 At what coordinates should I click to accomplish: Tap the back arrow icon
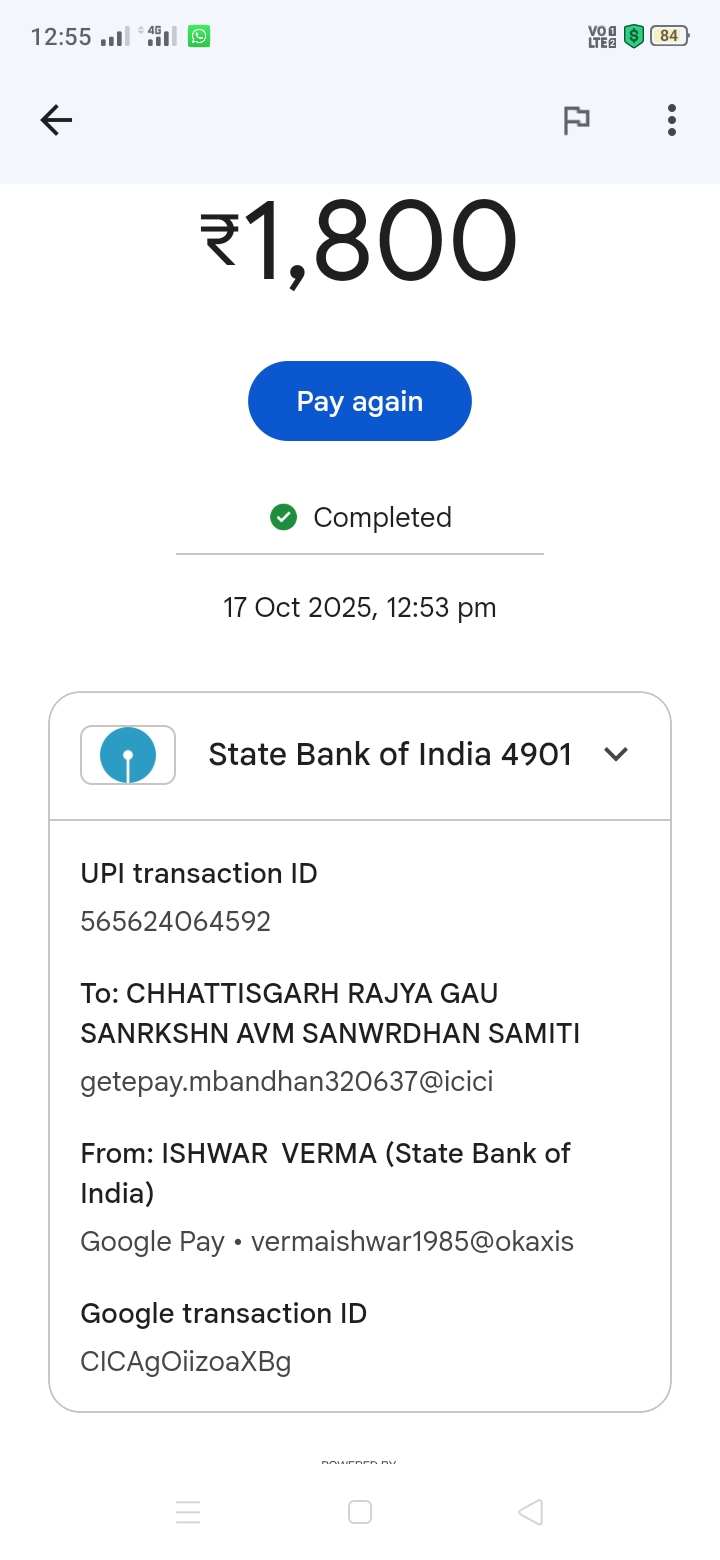click(x=56, y=121)
